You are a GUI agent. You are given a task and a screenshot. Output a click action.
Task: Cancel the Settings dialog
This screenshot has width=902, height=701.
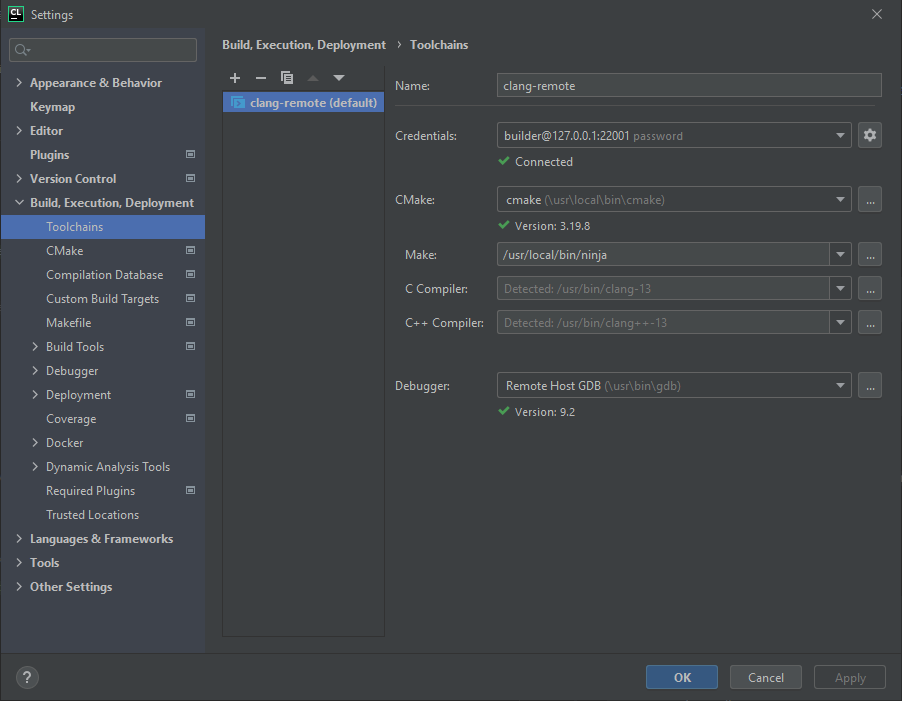766,677
